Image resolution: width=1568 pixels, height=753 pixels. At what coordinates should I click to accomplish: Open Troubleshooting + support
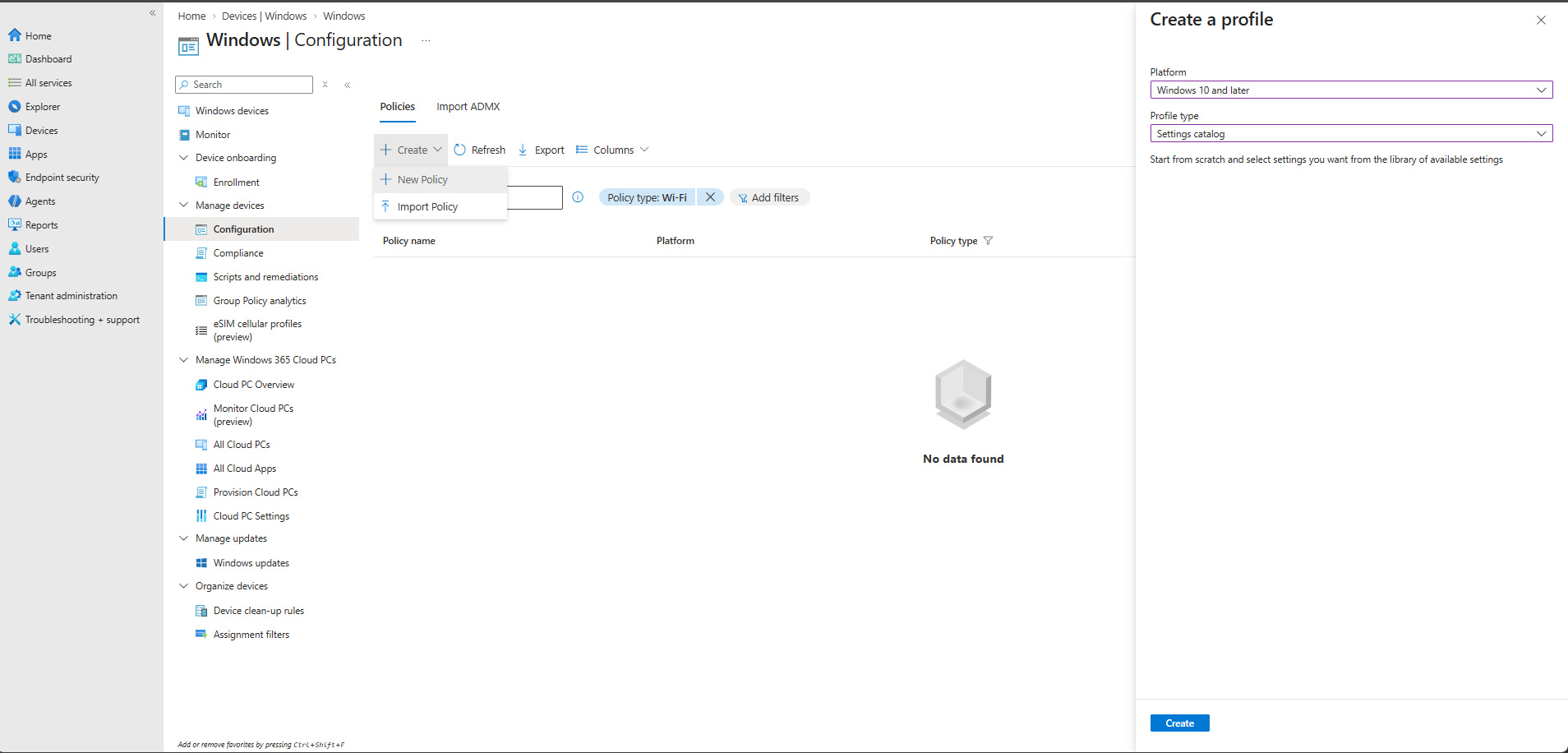click(x=82, y=320)
